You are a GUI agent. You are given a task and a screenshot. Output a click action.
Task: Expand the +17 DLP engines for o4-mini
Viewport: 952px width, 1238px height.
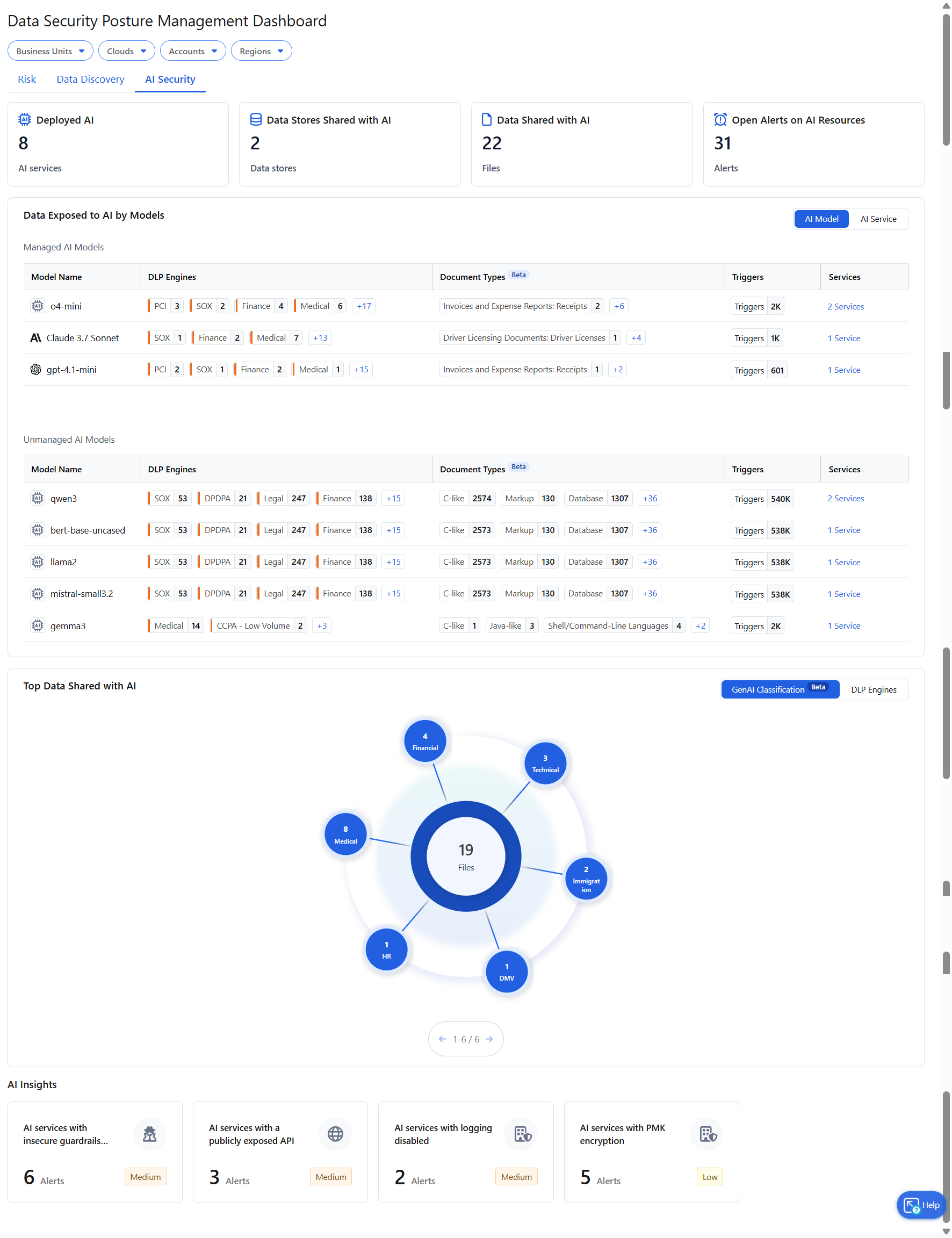click(363, 305)
